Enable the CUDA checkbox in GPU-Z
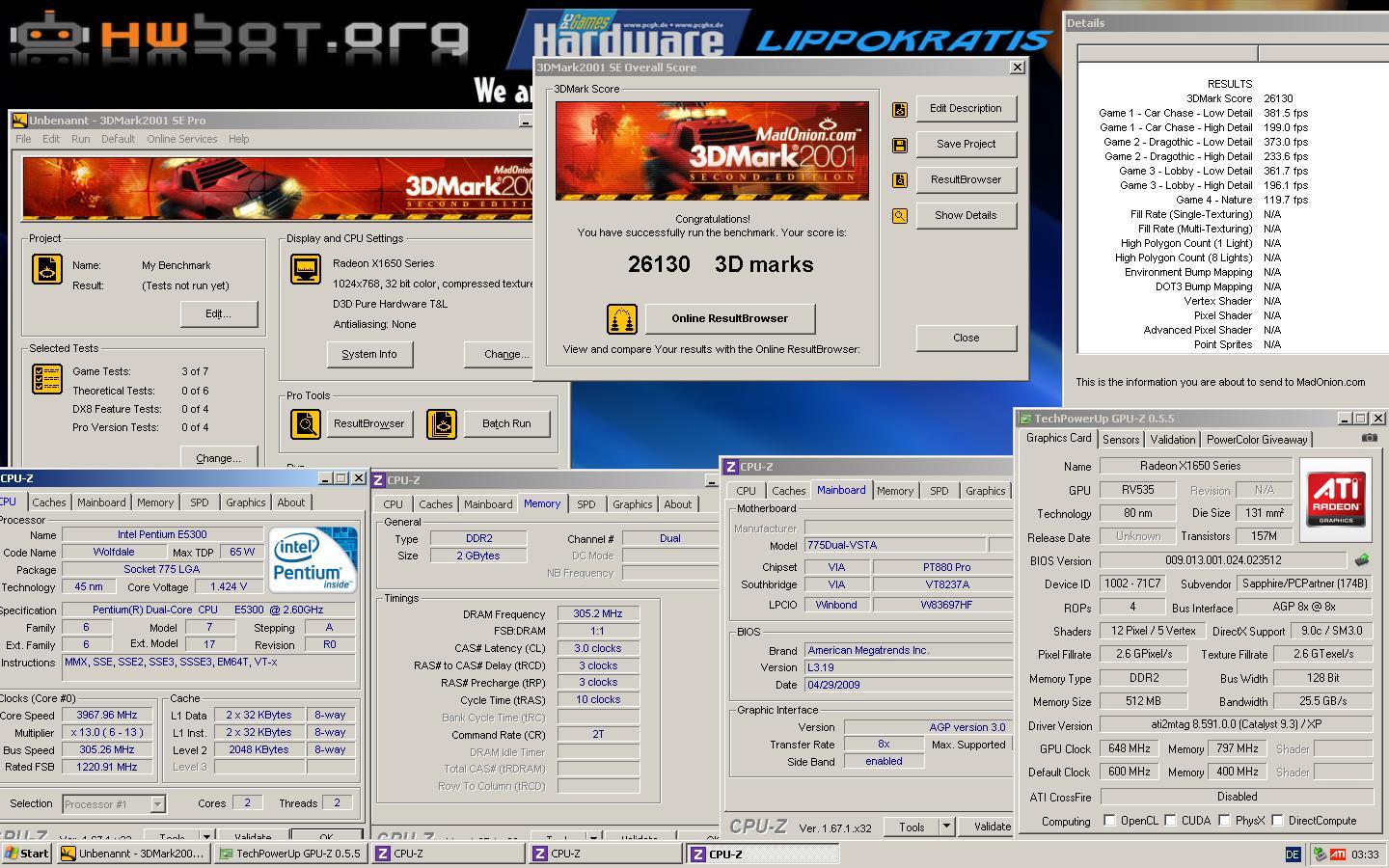This screenshot has height=868, width=1389. 1170,821
